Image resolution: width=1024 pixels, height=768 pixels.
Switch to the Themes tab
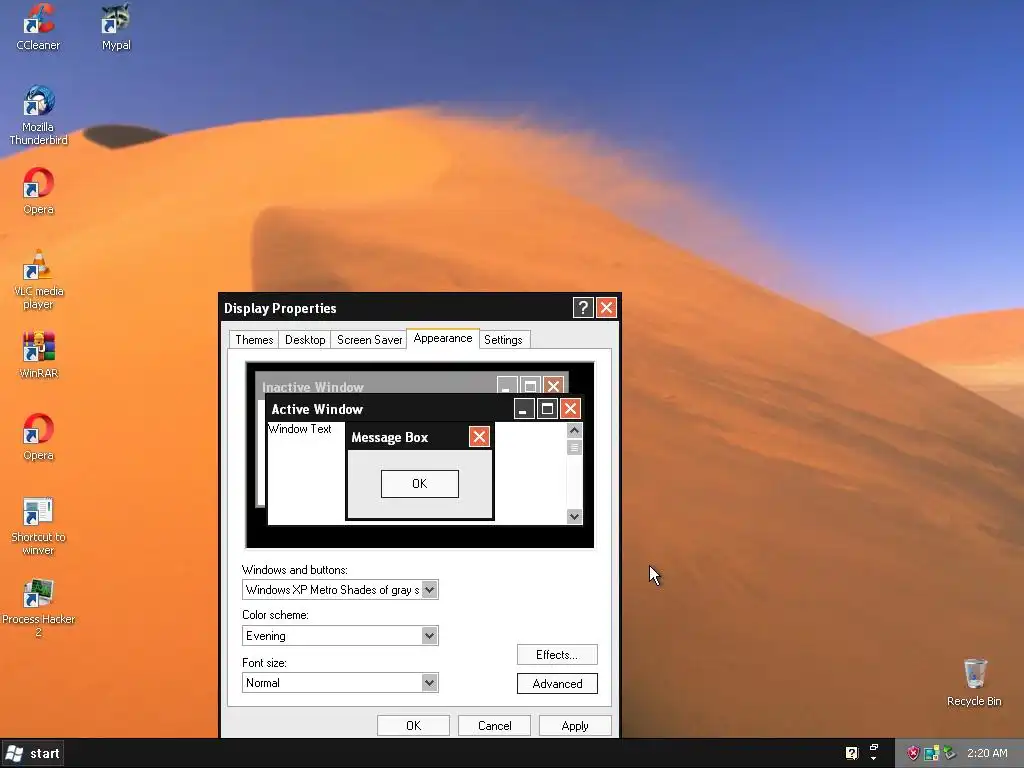tap(254, 340)
